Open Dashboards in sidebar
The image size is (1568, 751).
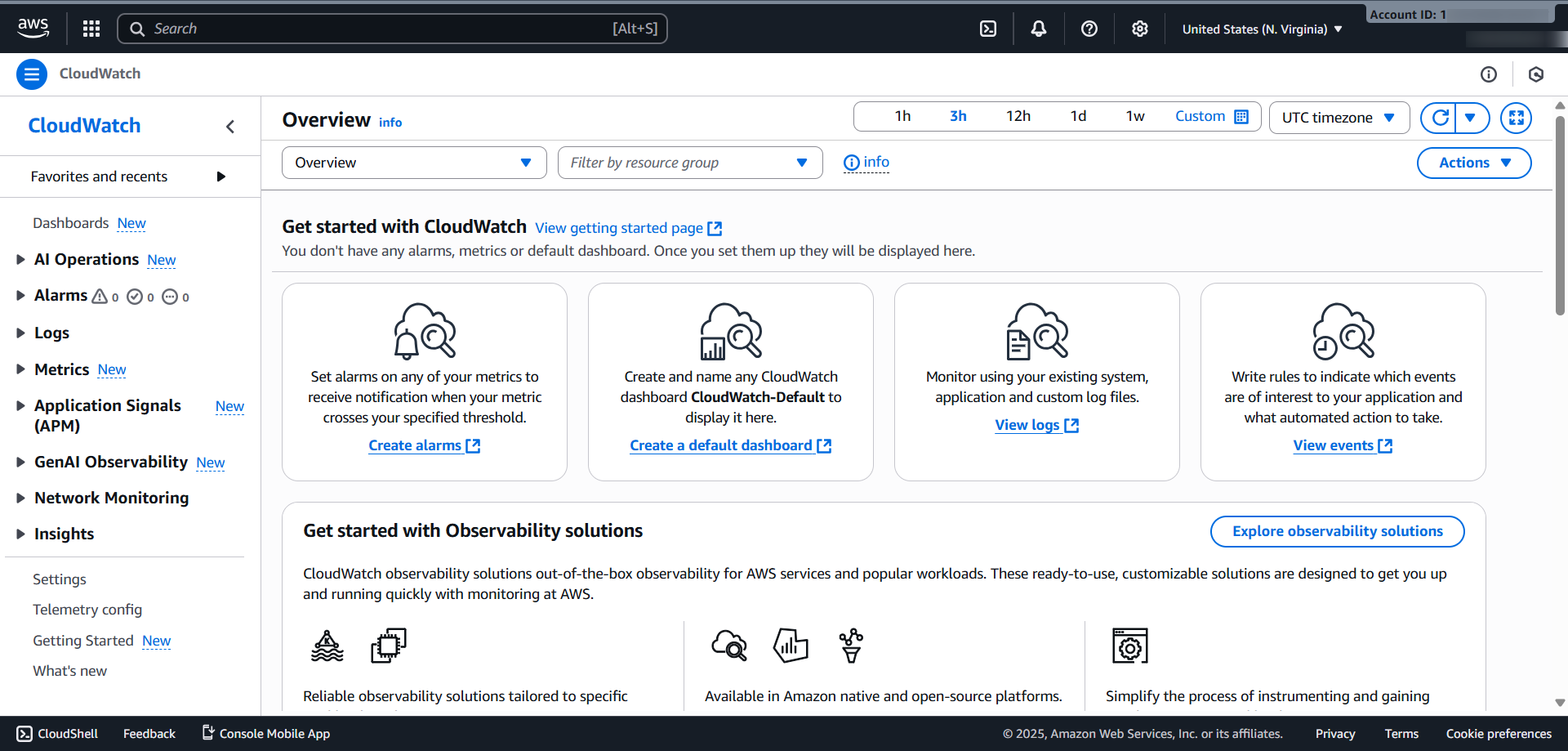(x=70, y=223)
